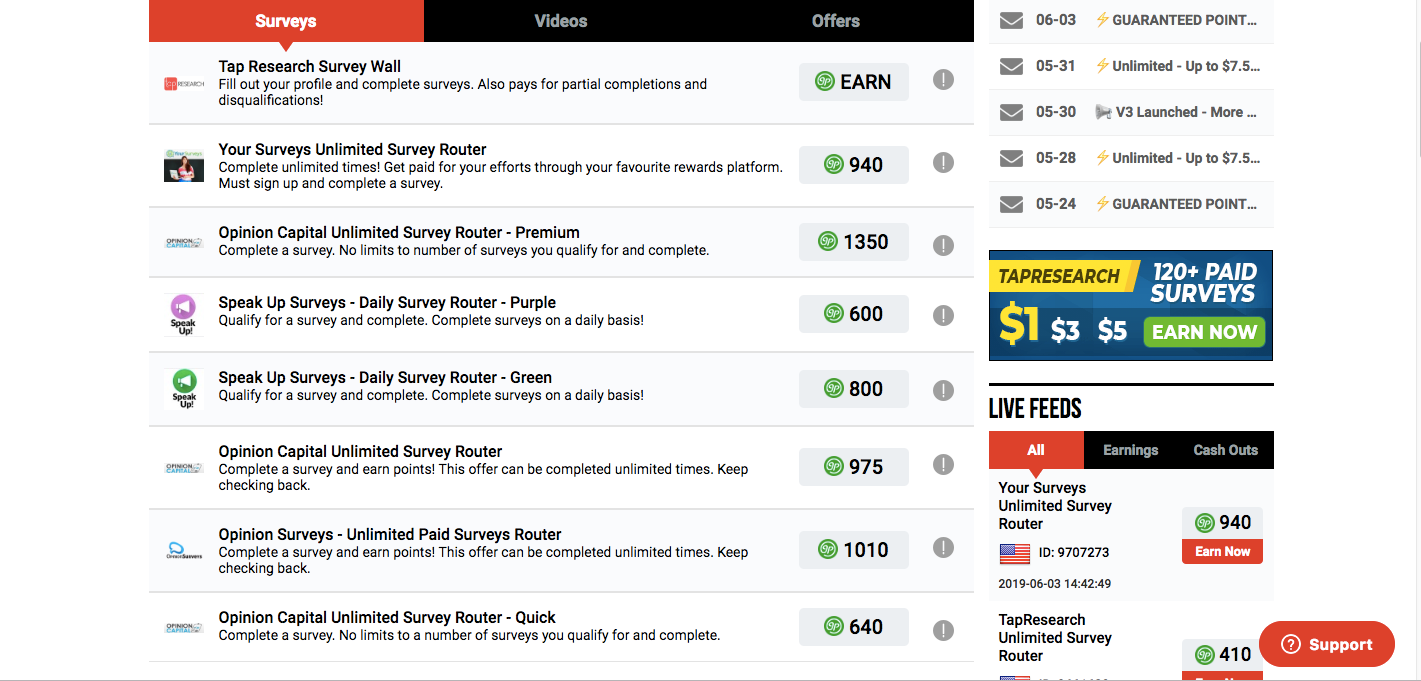The image size is (1421, 681).
Task: Open the Support chat button
Action: coord(1327,644)
